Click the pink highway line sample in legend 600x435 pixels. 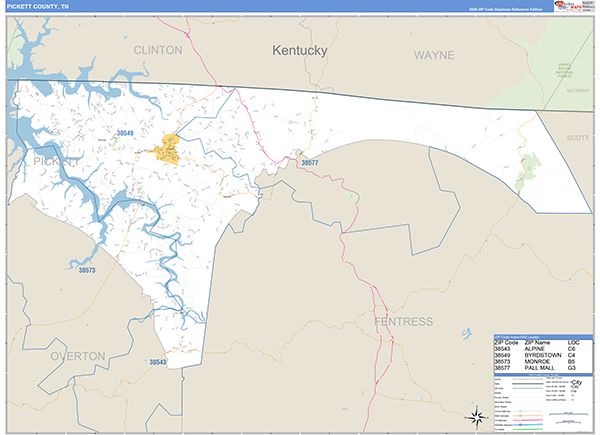(528, 420)
